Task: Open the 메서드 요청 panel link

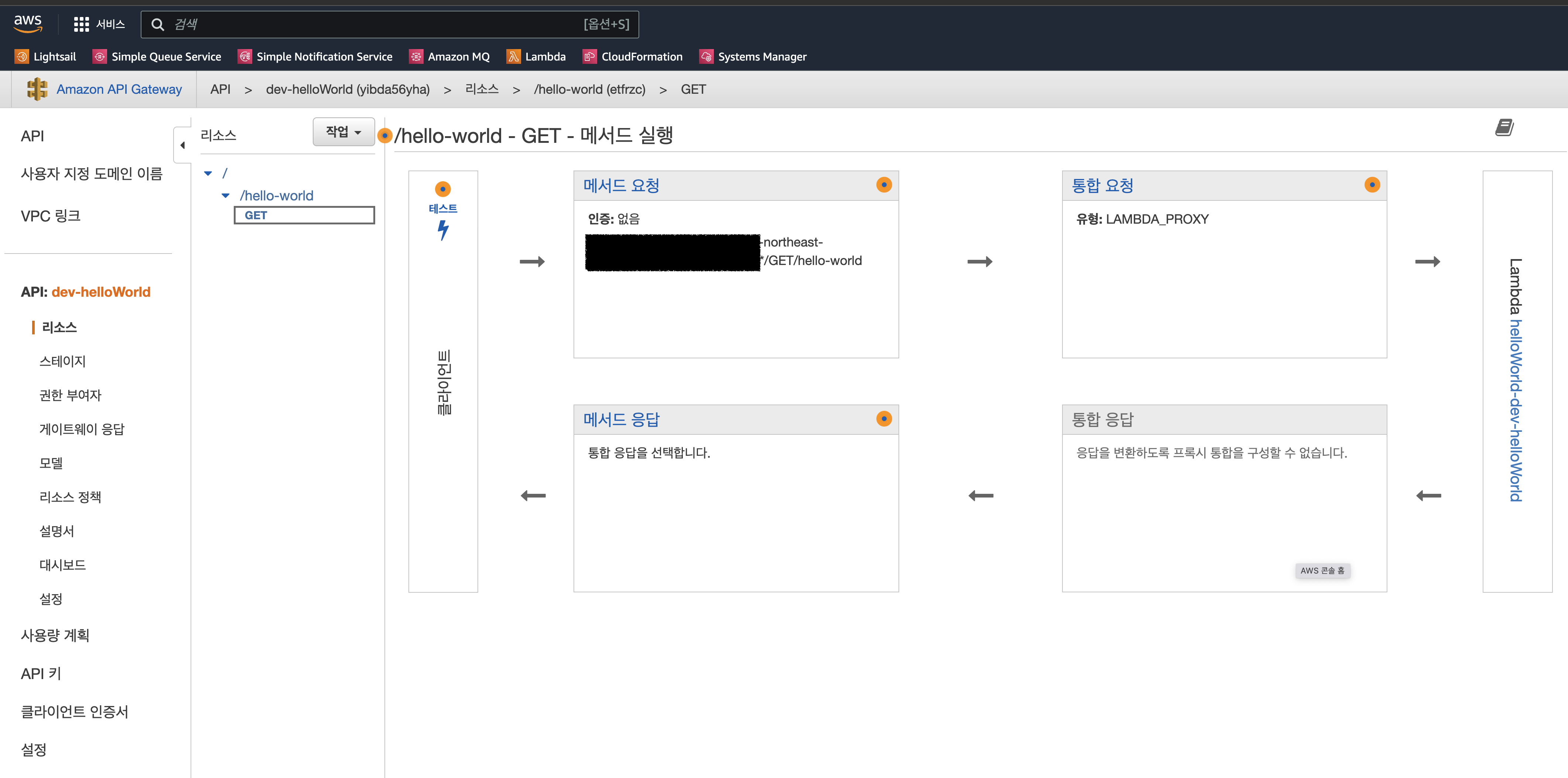Action: tap(621, 186)
